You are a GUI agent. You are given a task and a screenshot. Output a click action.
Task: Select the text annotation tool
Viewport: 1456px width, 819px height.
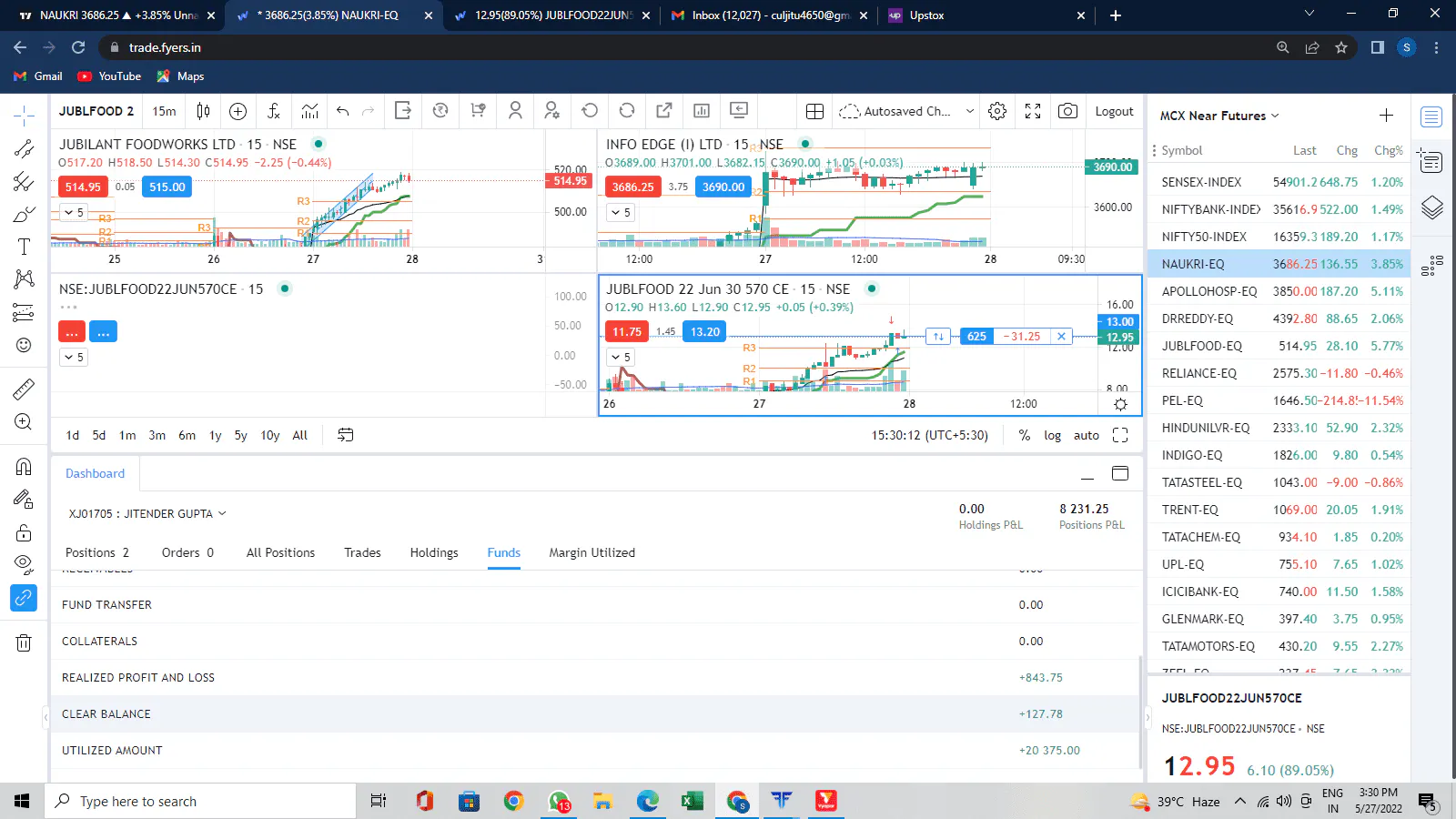(x=24, y=247)
